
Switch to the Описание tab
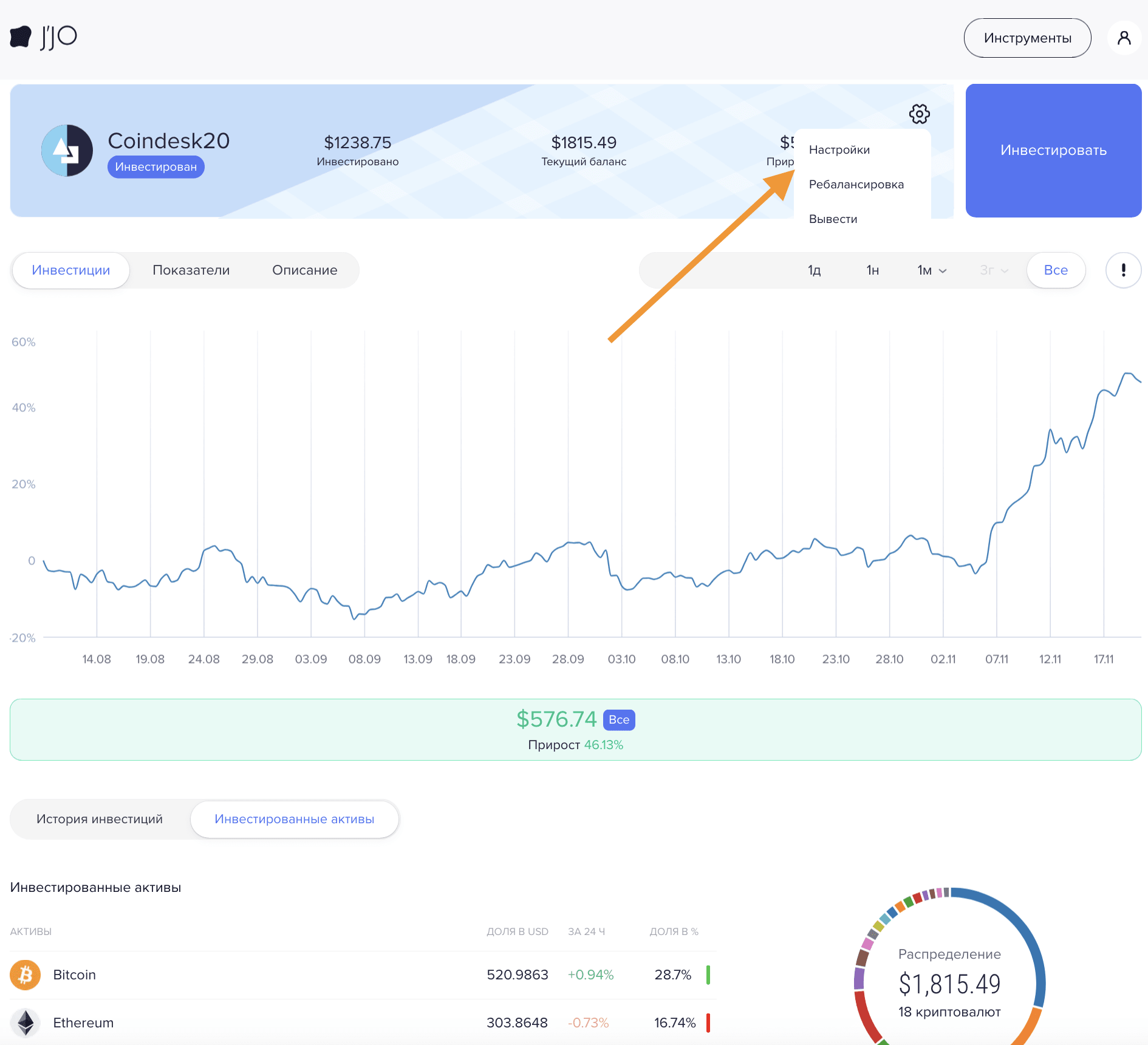(x=304, y=270)
